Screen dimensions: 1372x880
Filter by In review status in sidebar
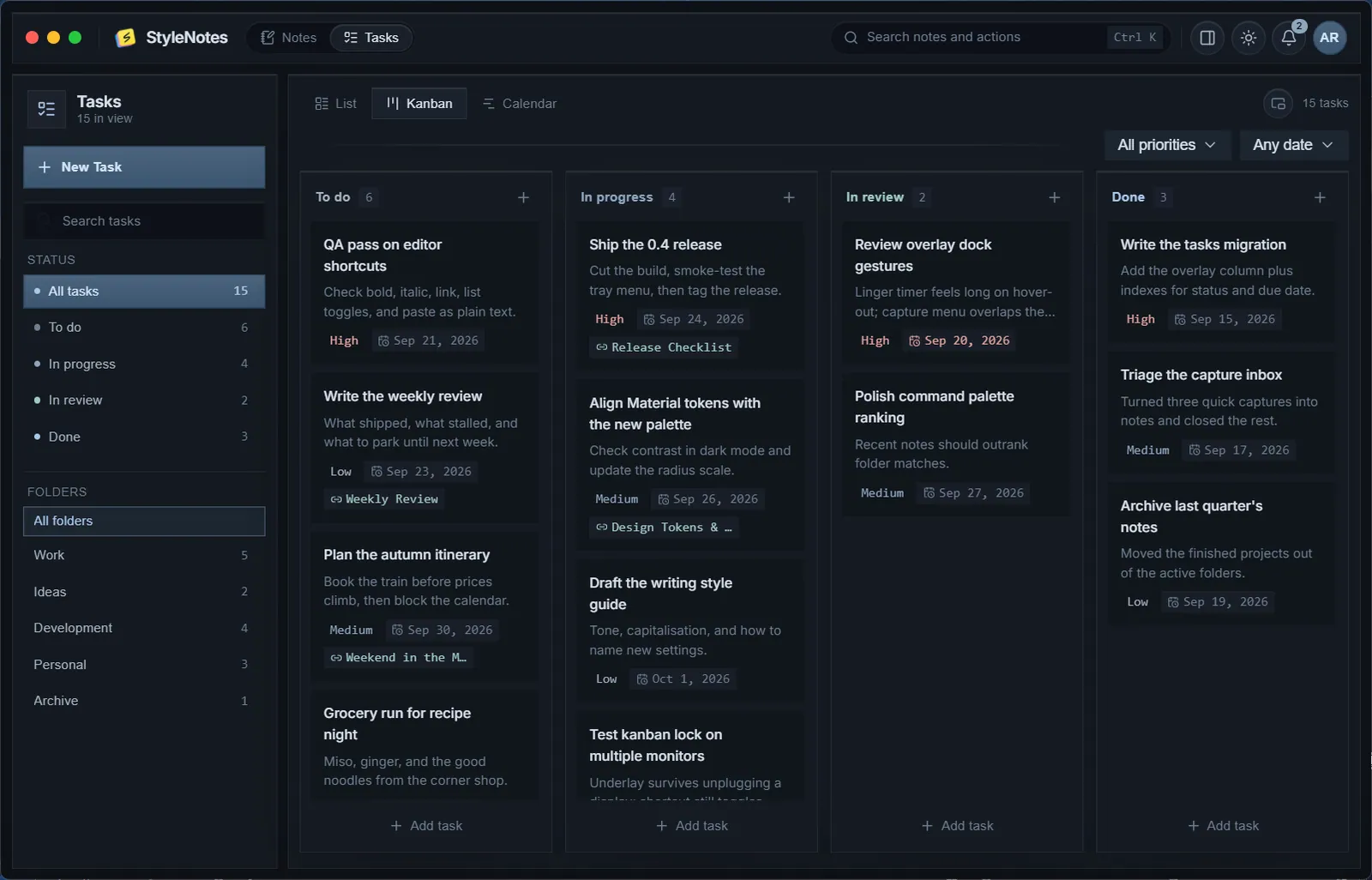[144, 401]
